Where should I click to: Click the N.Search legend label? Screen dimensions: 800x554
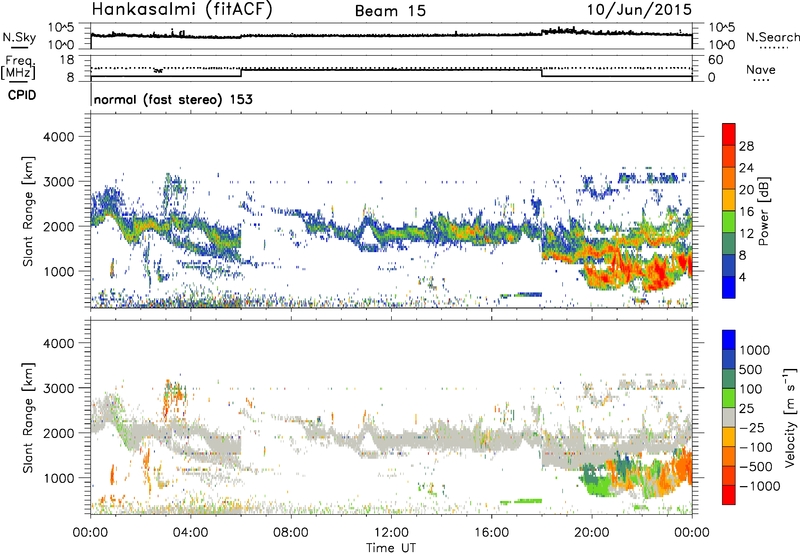pyautogui.click(x=773, y=37)
